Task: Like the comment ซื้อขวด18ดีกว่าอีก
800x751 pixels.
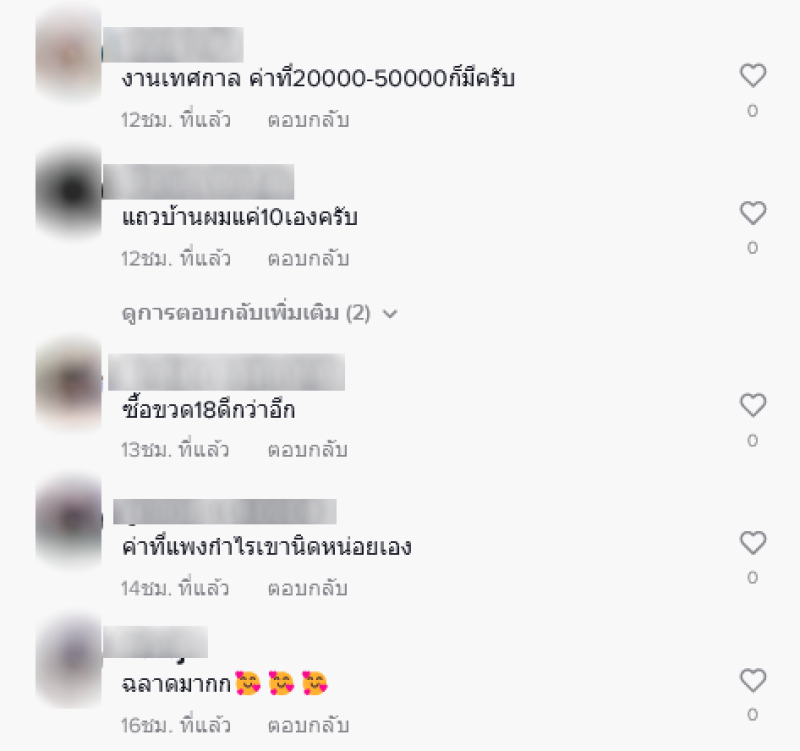Action: click(x=753, y=405)
